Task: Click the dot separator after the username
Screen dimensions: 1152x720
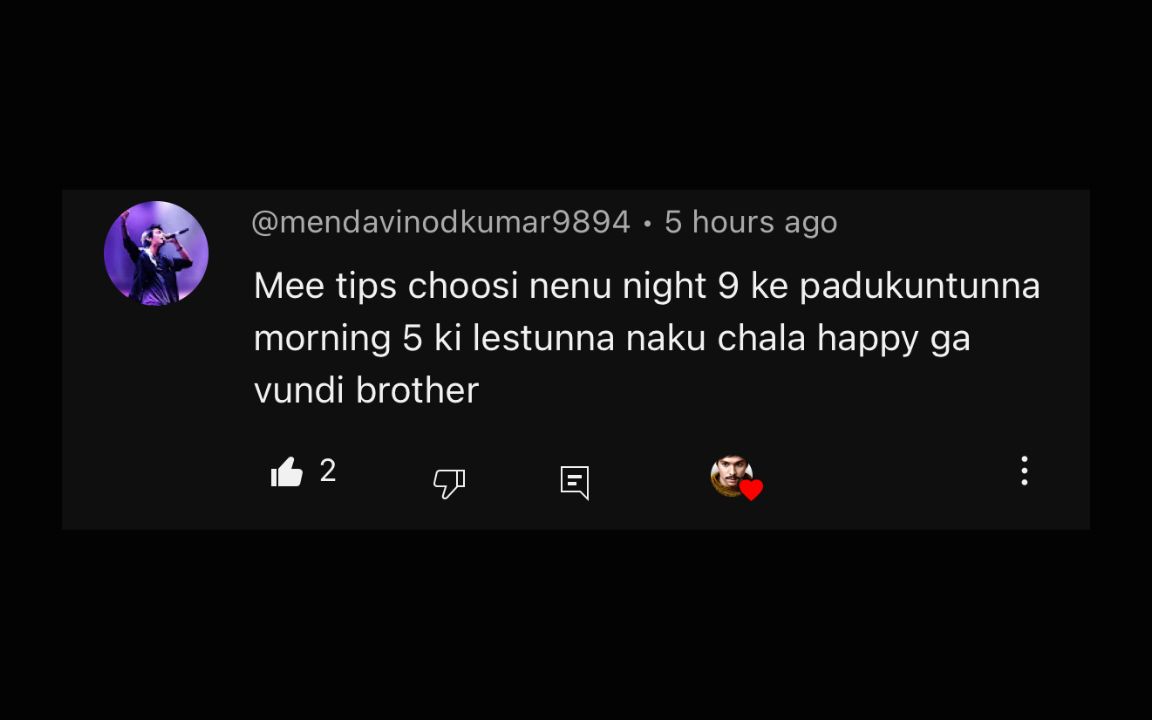Action: (x=647, y=223)
